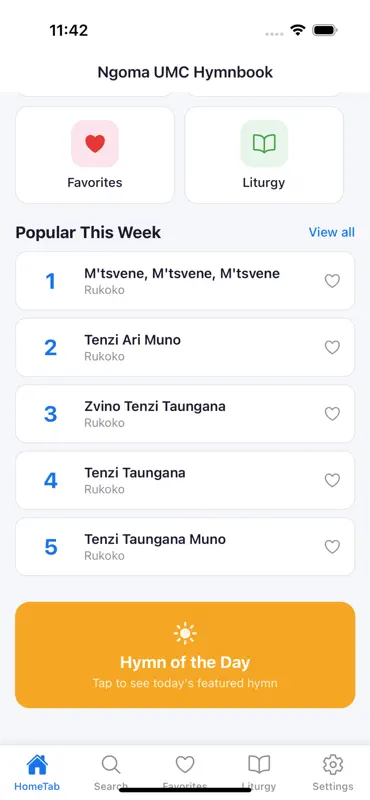This screenshot has height=800, width=370.
Task: Open the green book Liturgy card icon
Action: pyautogui.click(x=264, y=143)
